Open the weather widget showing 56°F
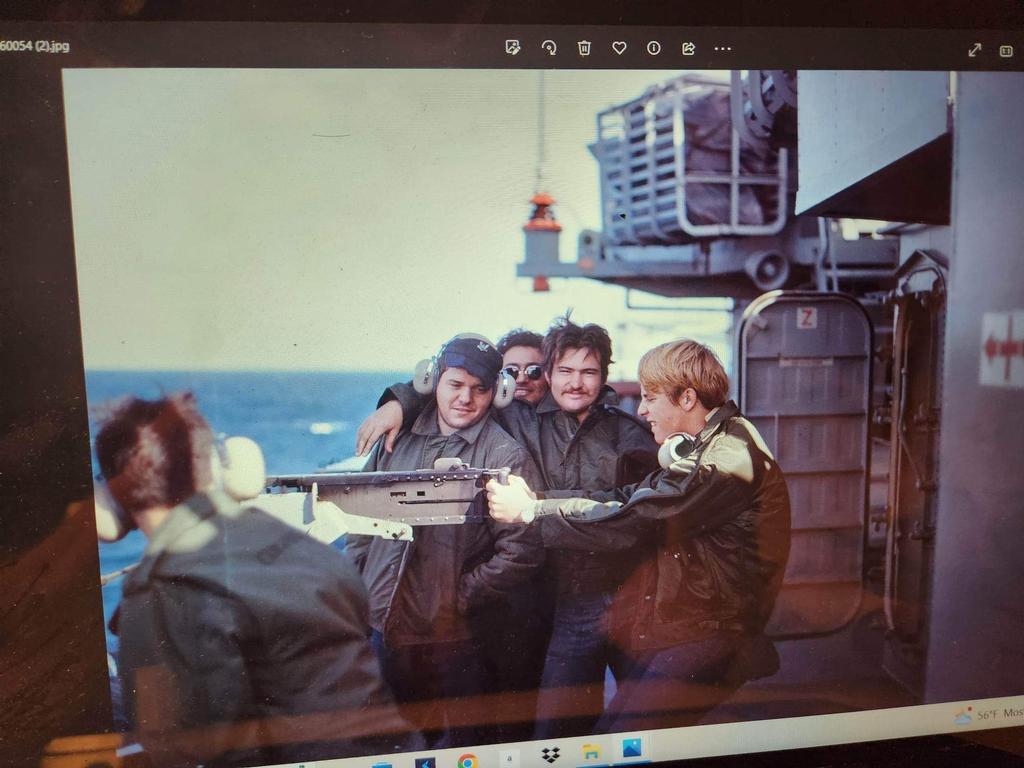Viewport: 1024px width, 768px height. point(988,715)
